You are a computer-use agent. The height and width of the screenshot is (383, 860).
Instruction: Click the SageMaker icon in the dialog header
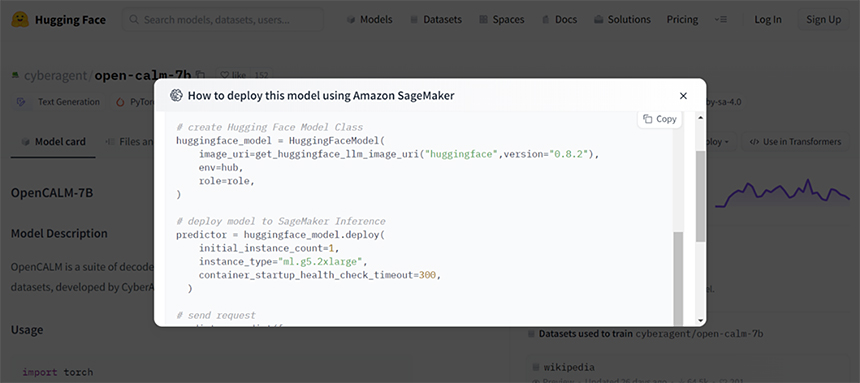click(176, 95)
